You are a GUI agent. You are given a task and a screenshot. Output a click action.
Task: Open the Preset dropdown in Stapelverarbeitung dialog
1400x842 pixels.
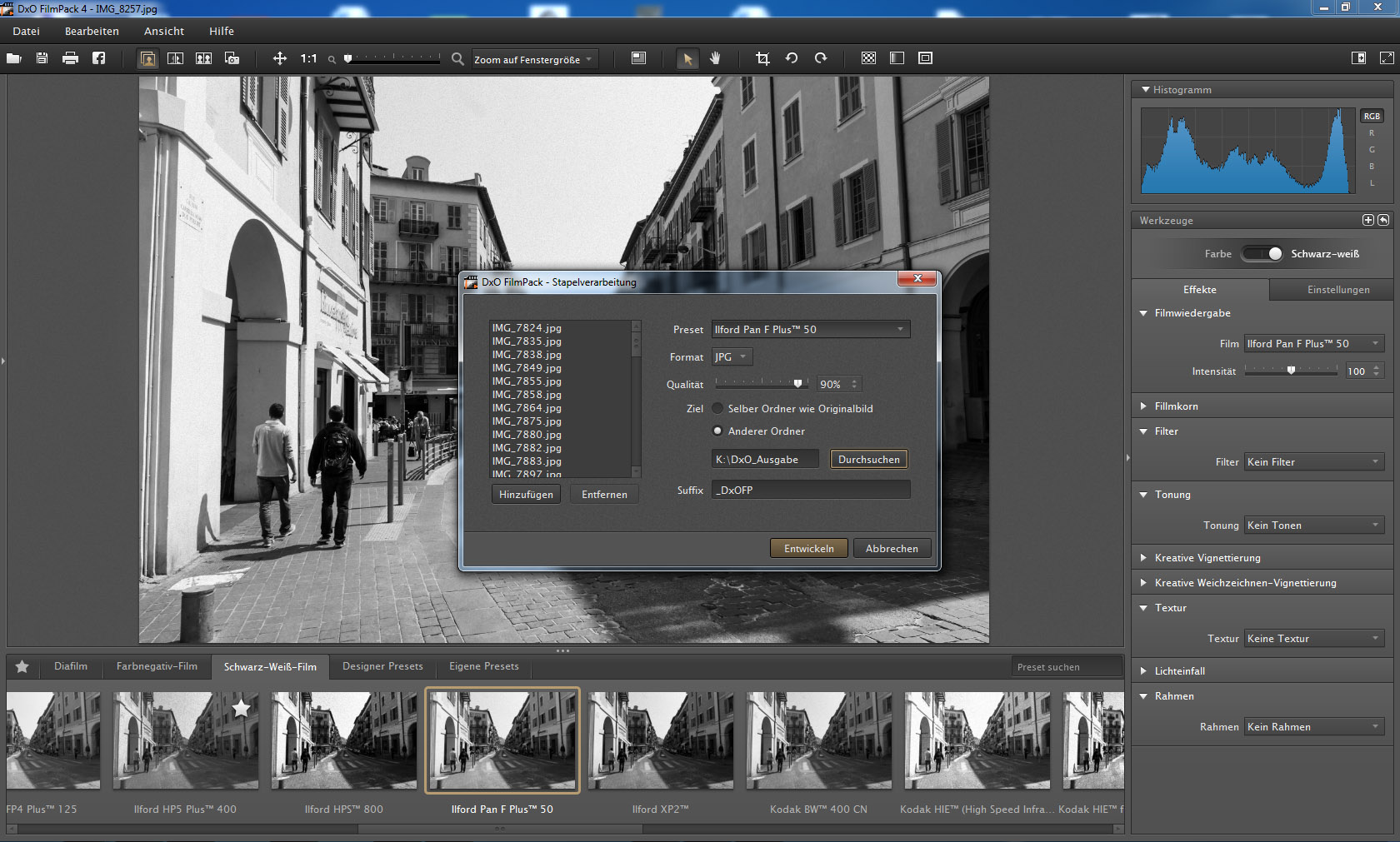click(810, 330)
